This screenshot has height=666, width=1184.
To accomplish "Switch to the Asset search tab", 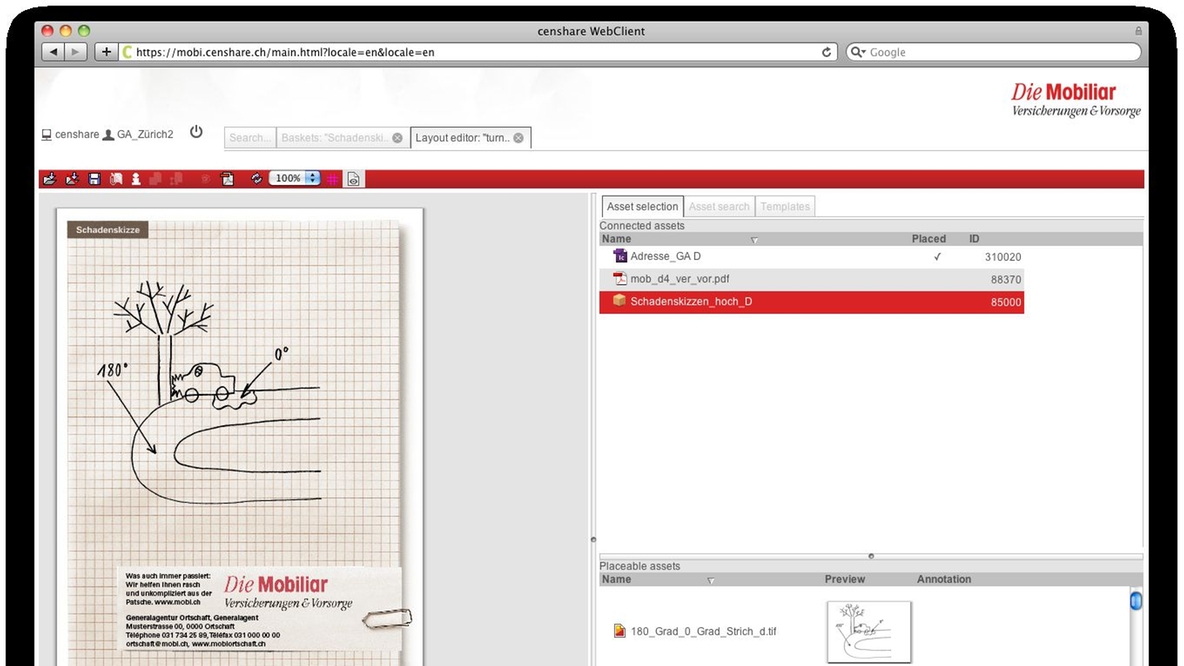I will (x=719, y=207).
